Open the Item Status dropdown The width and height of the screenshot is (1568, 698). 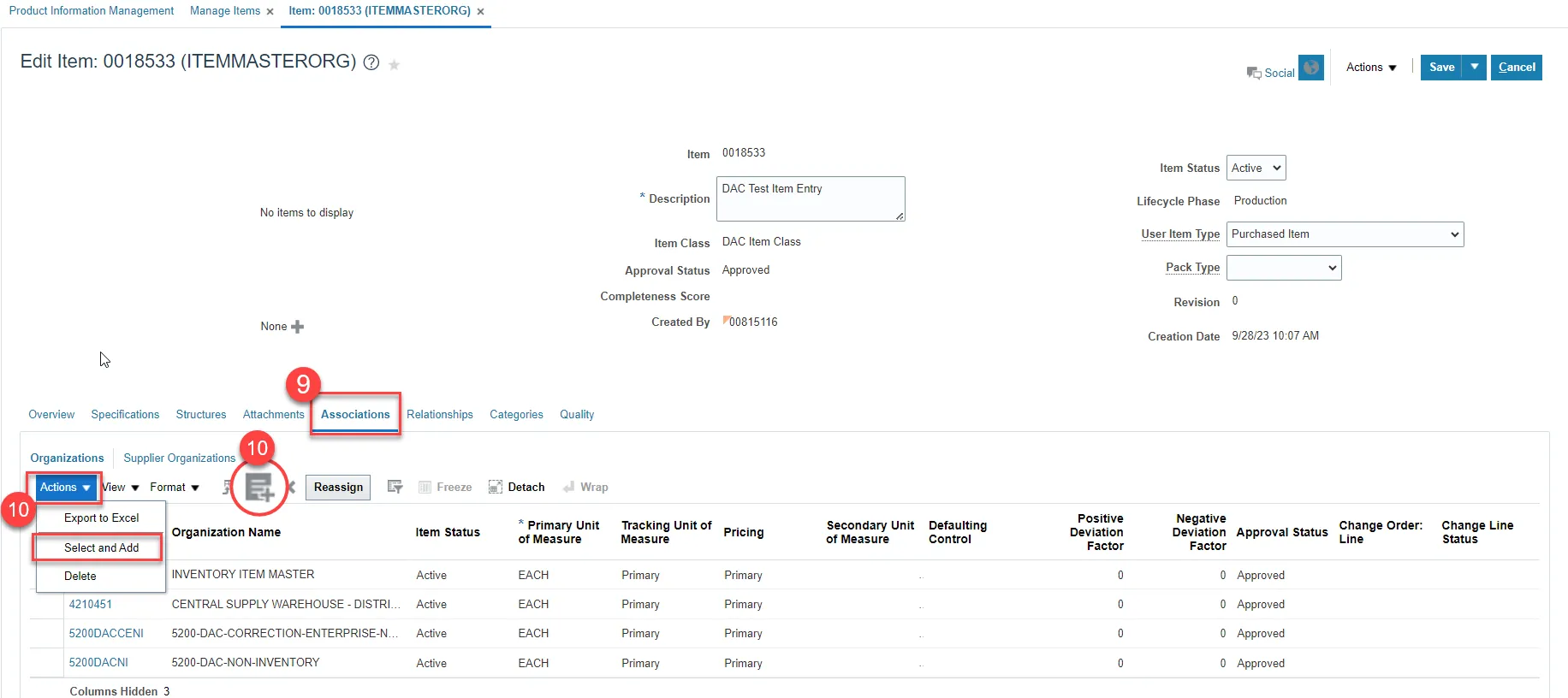(1256, 169)
